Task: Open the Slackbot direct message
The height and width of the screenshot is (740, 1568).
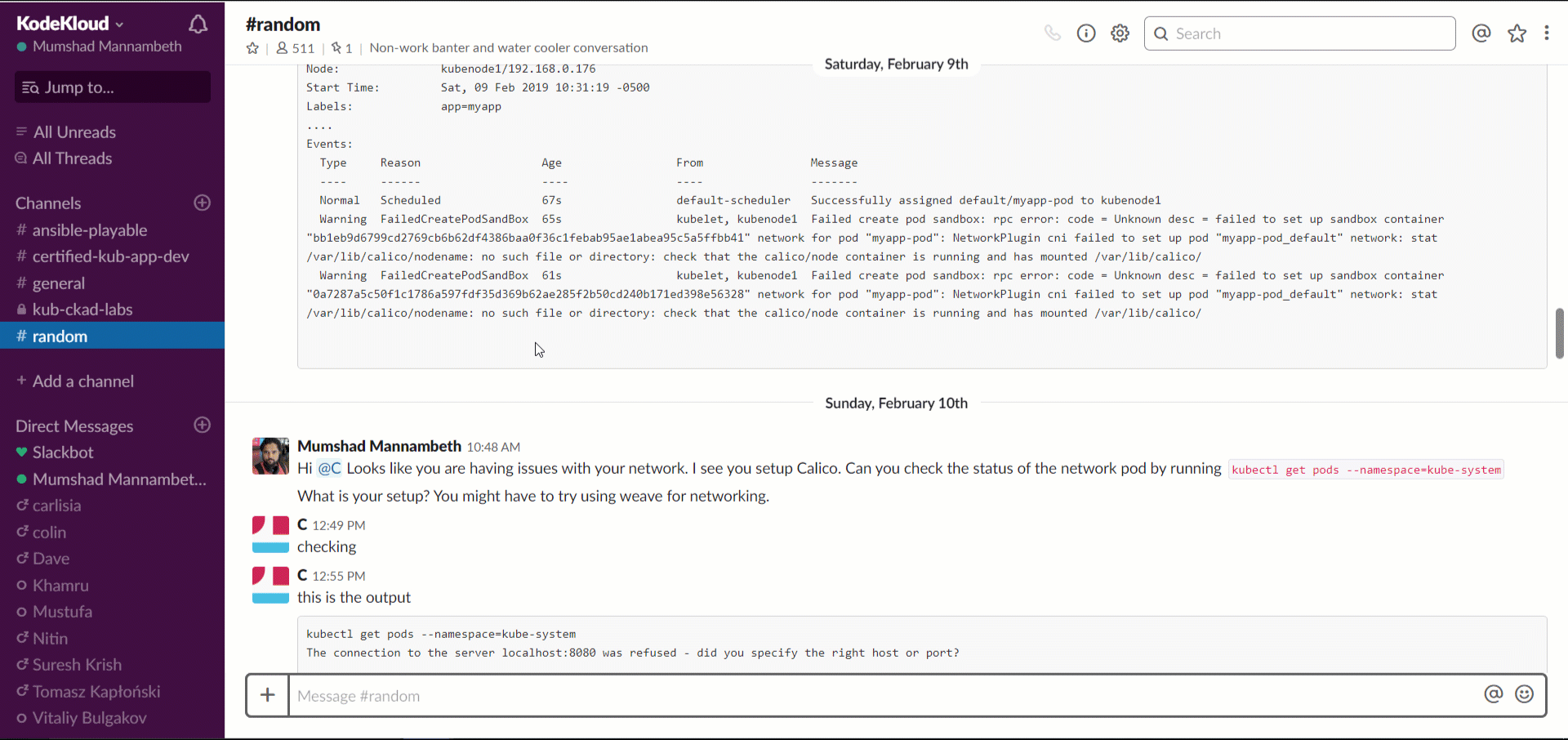Action: click(63, 452)
